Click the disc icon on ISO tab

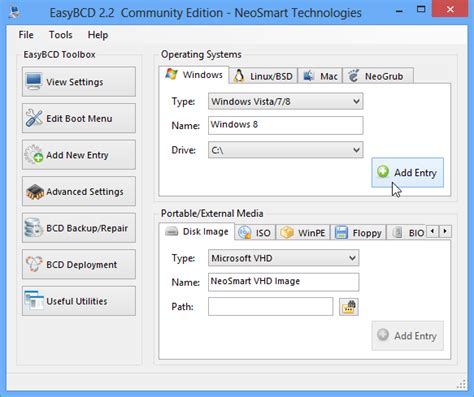[x=245, y=232]
